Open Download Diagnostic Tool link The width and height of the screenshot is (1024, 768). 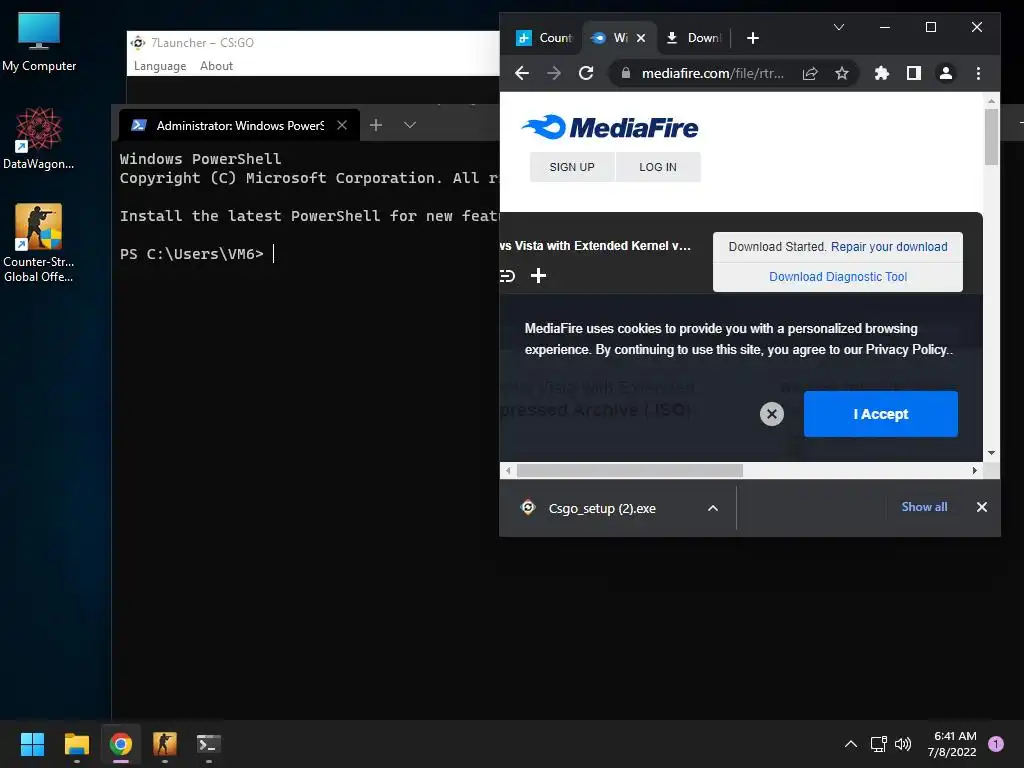(838, 277)
